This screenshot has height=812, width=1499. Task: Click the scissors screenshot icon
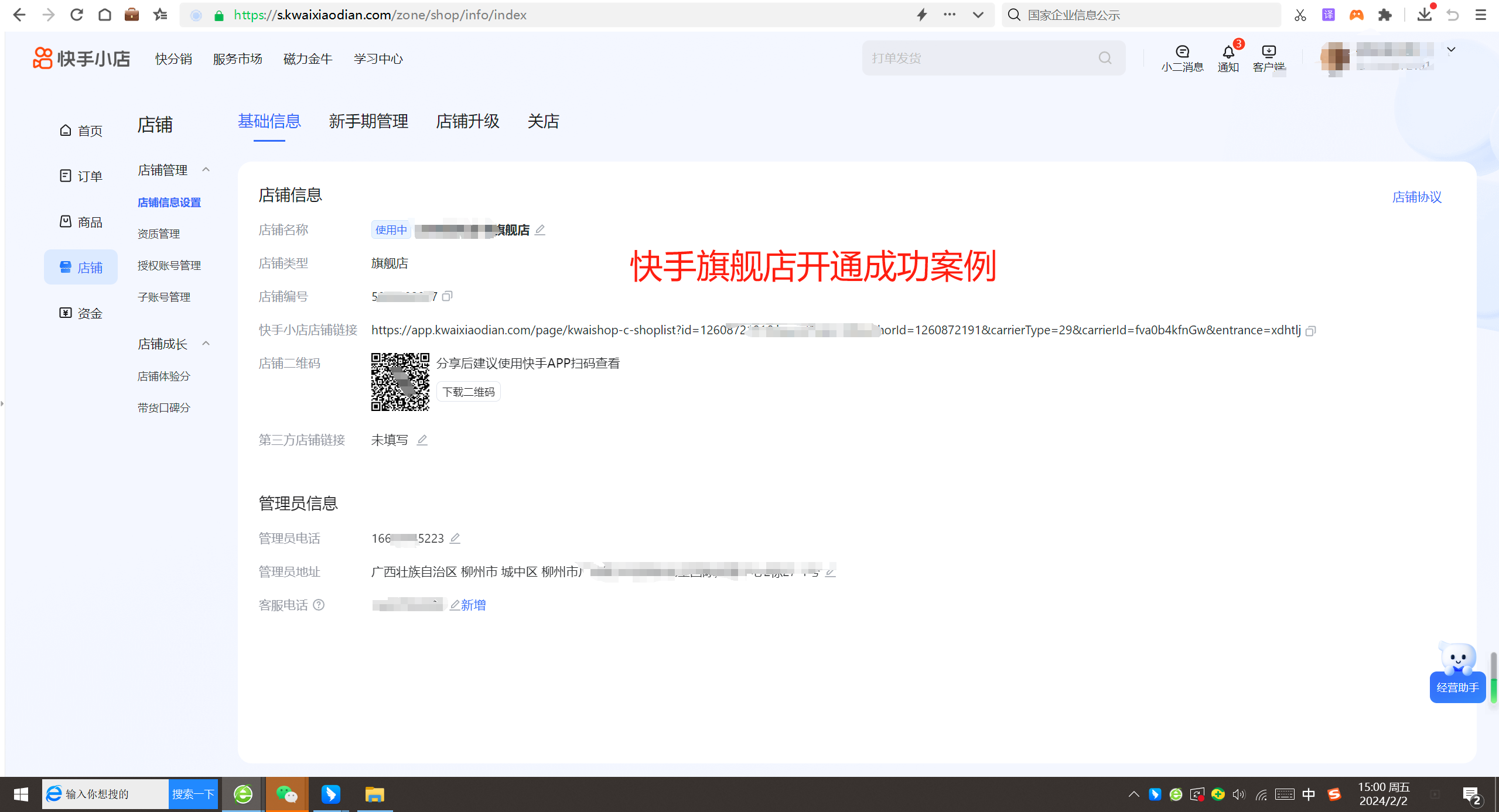point(1300,15)
